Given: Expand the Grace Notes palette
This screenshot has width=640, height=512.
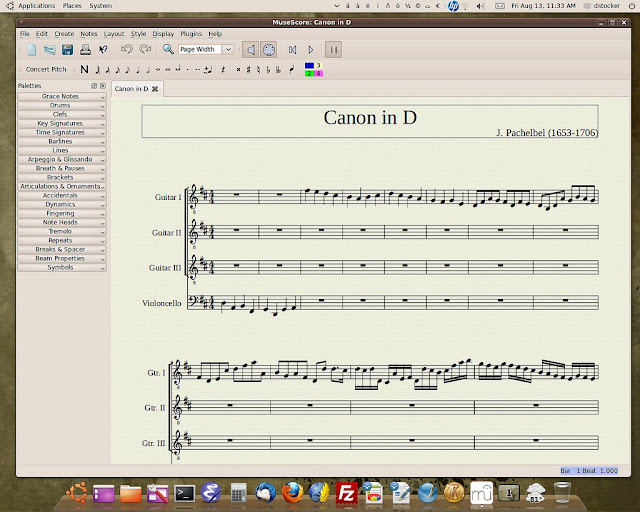Looking at the screenshot, I should (x=62, y=96).
